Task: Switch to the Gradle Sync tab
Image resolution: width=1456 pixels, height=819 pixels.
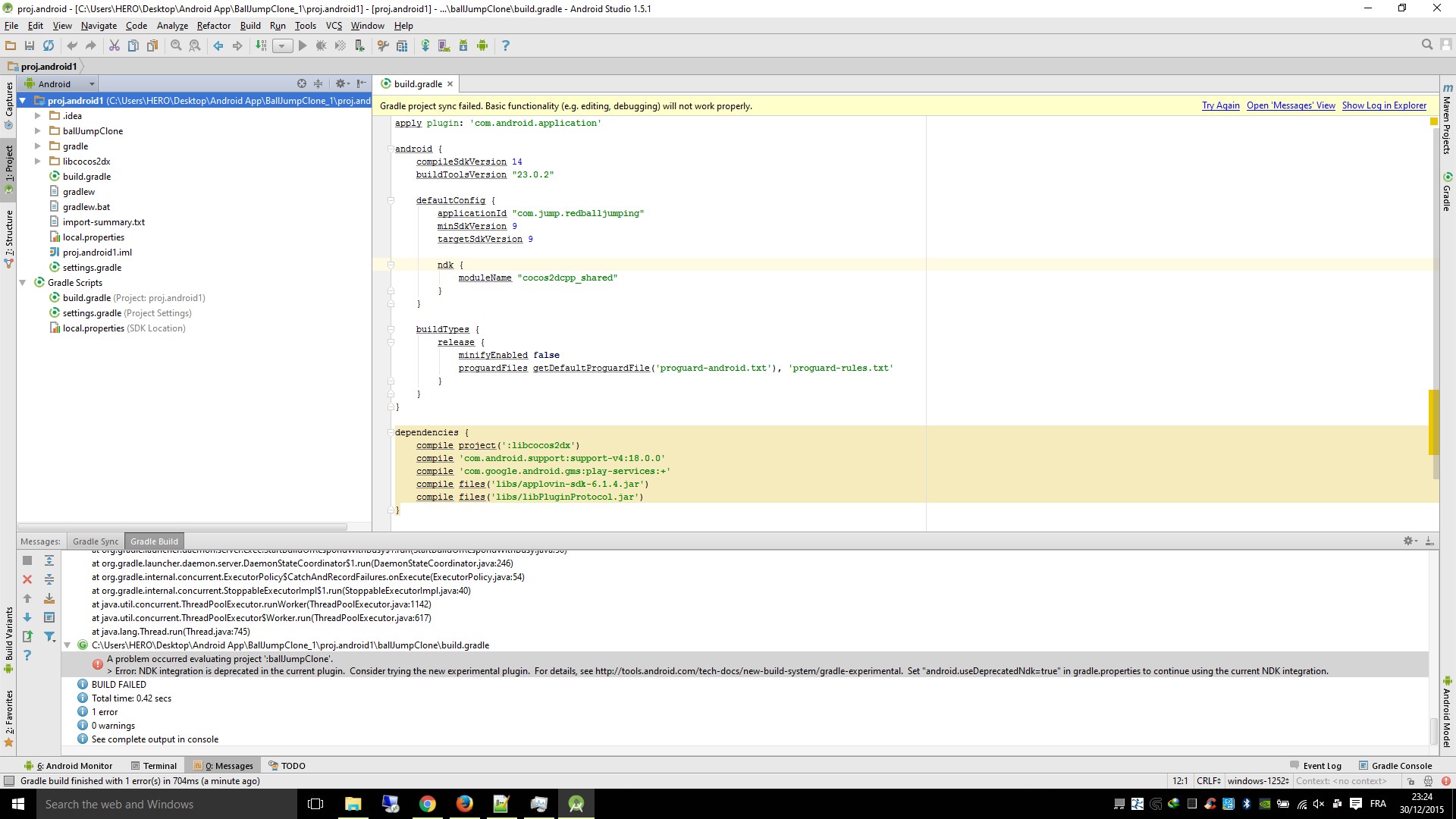Action: [96, 541]
